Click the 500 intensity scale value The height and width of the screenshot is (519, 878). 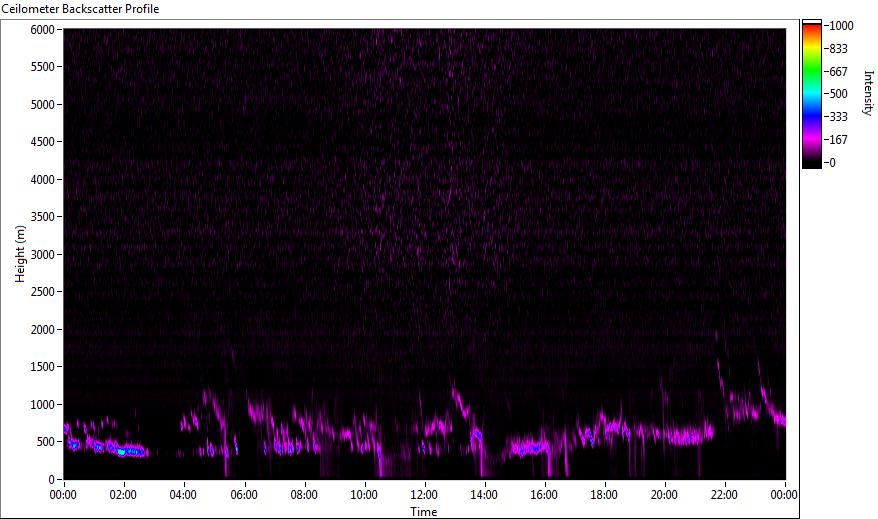[838, 94]
